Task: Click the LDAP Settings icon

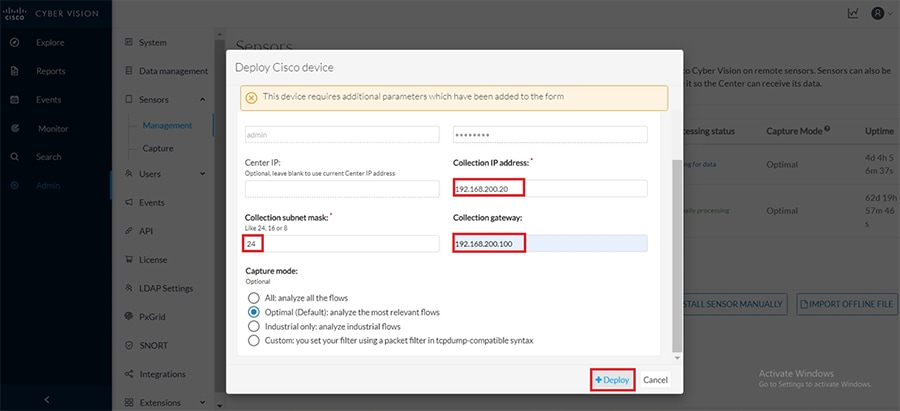Action: (129, 288)
